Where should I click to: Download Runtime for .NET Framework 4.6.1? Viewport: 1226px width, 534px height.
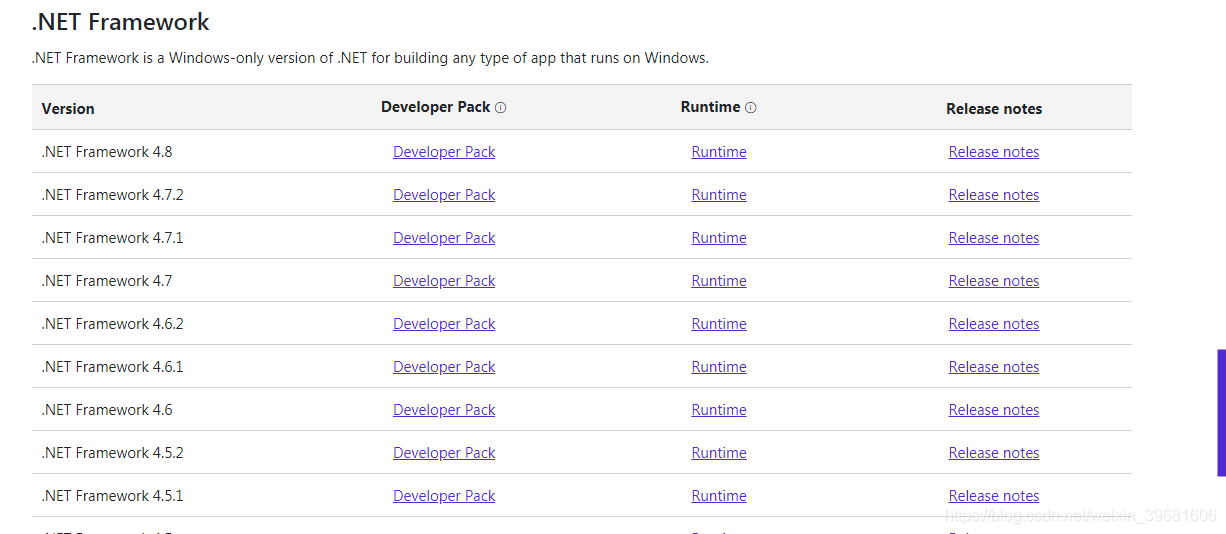pyautogui.click(x=719, y=367)
